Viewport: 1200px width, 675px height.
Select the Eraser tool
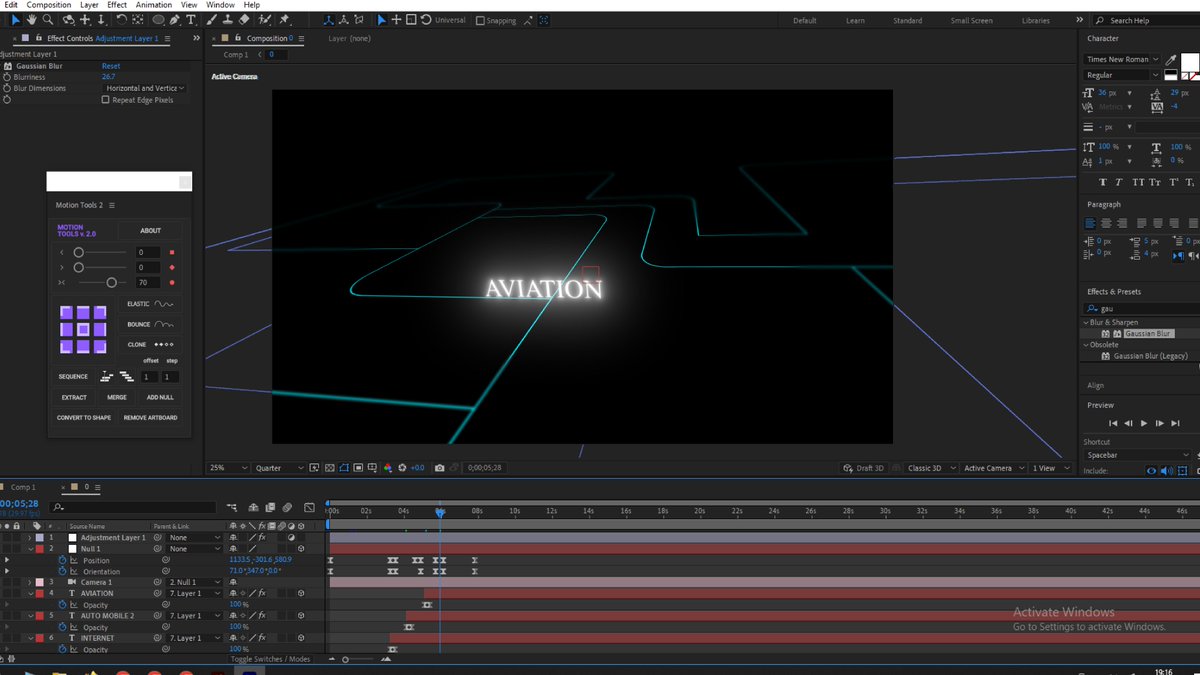point(245,19)
